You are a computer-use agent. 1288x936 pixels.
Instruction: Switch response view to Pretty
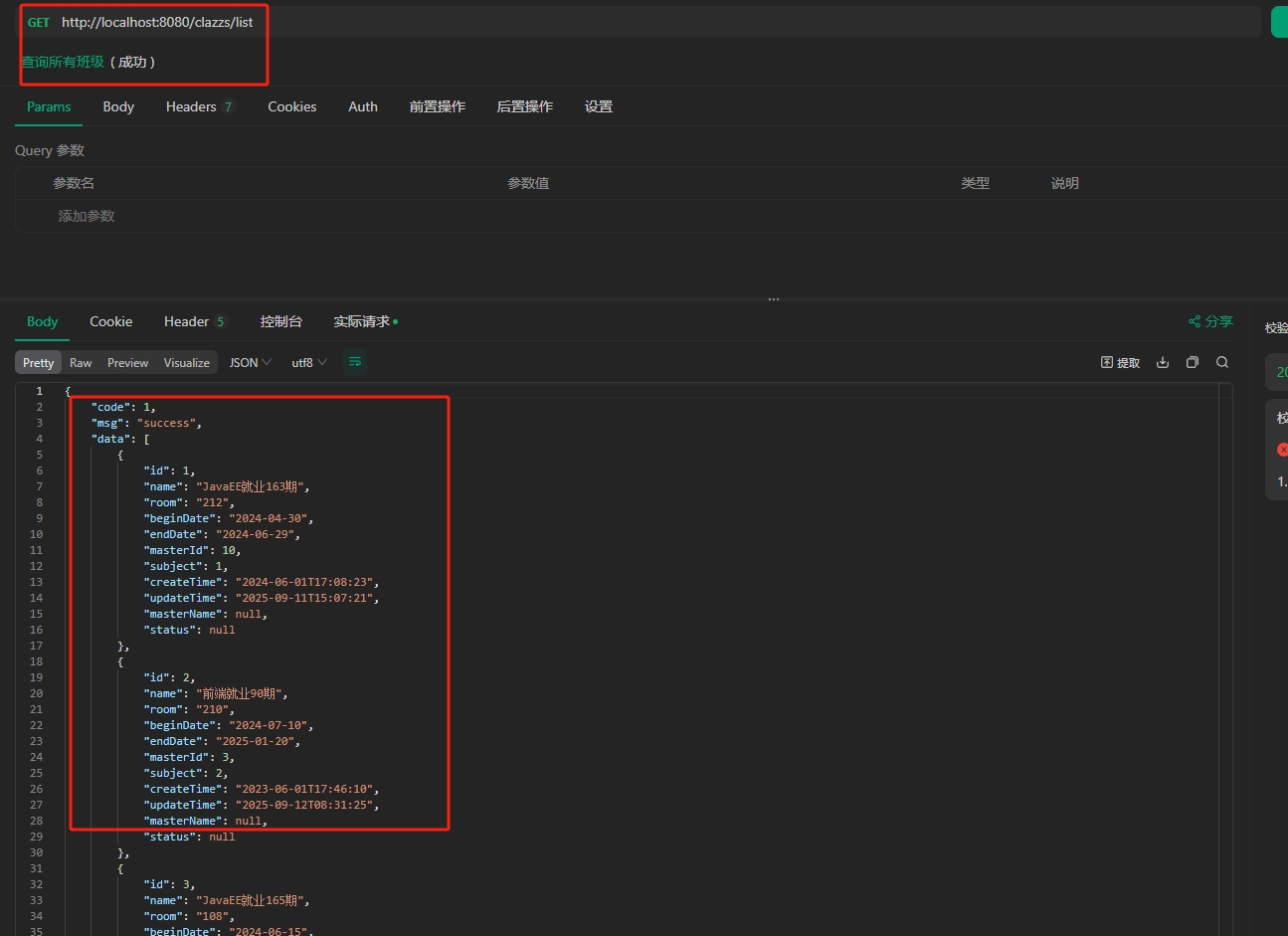pos(38,362)
